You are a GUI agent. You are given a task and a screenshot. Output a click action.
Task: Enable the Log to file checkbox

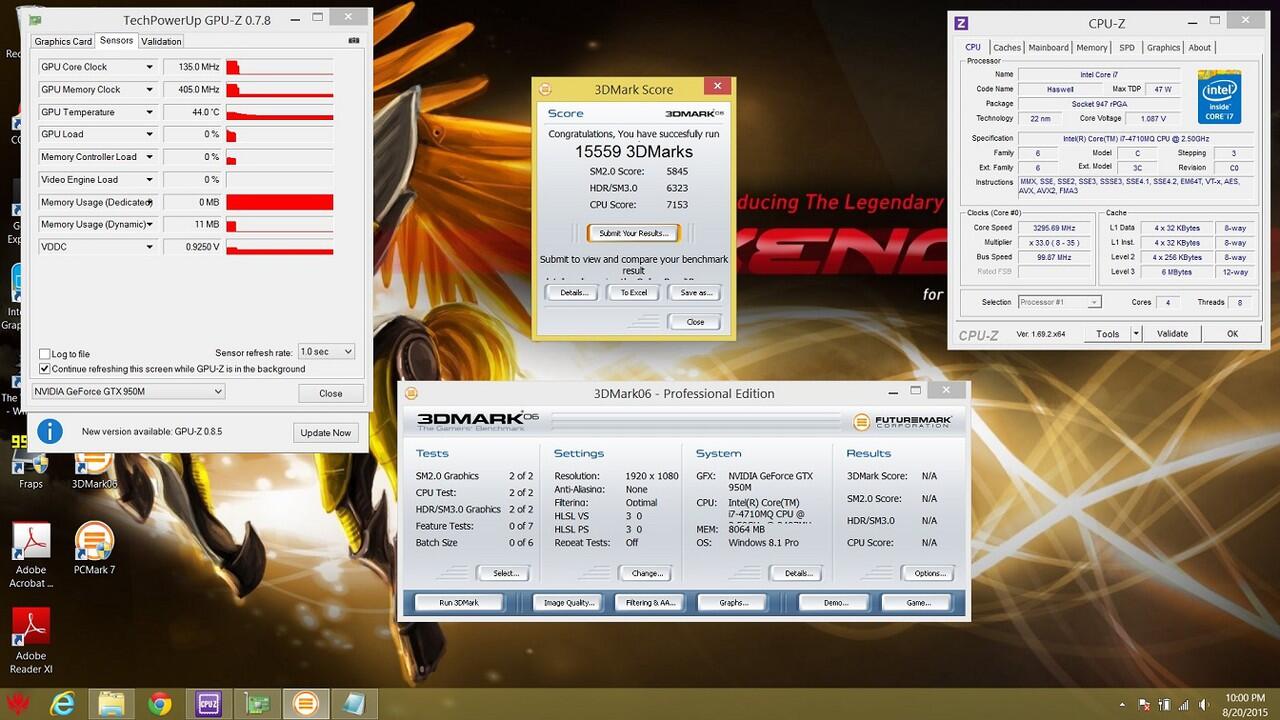[45, 354]
